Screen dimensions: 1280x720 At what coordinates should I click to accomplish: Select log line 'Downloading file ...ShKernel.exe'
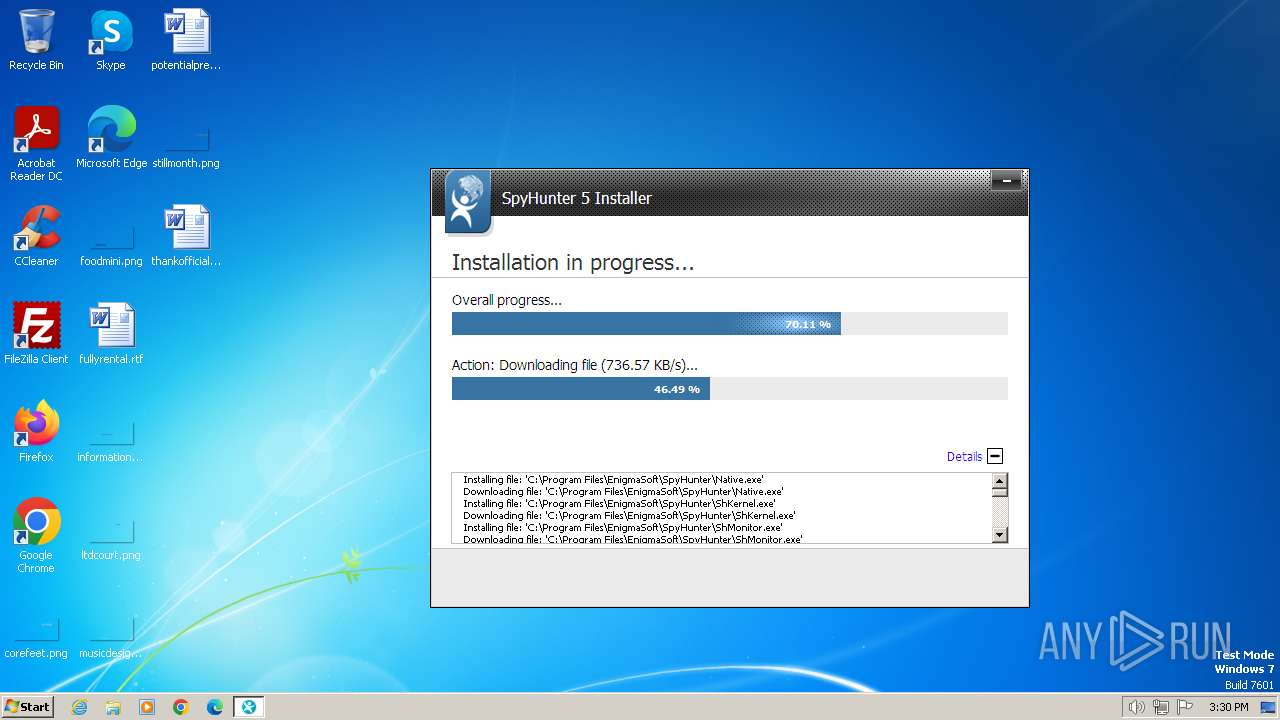point(629,516)
